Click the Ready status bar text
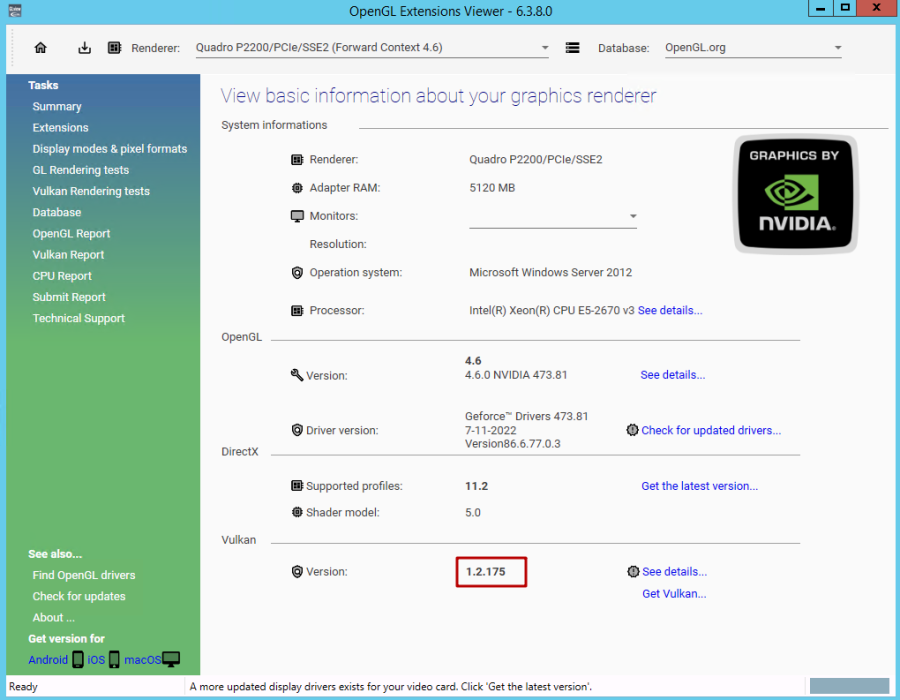The height and width of the screenshot is (700, 900). (24, 687)
